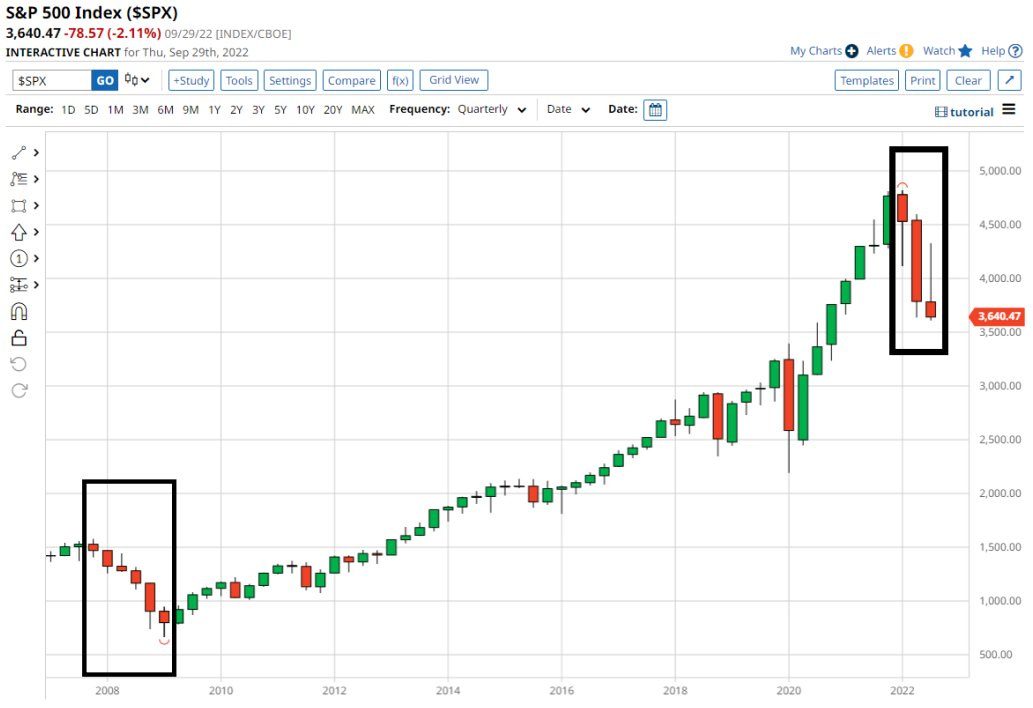1033x708 pixels.
Task: Select the rectangle shape tool
Action: click(x=18, y=205)
